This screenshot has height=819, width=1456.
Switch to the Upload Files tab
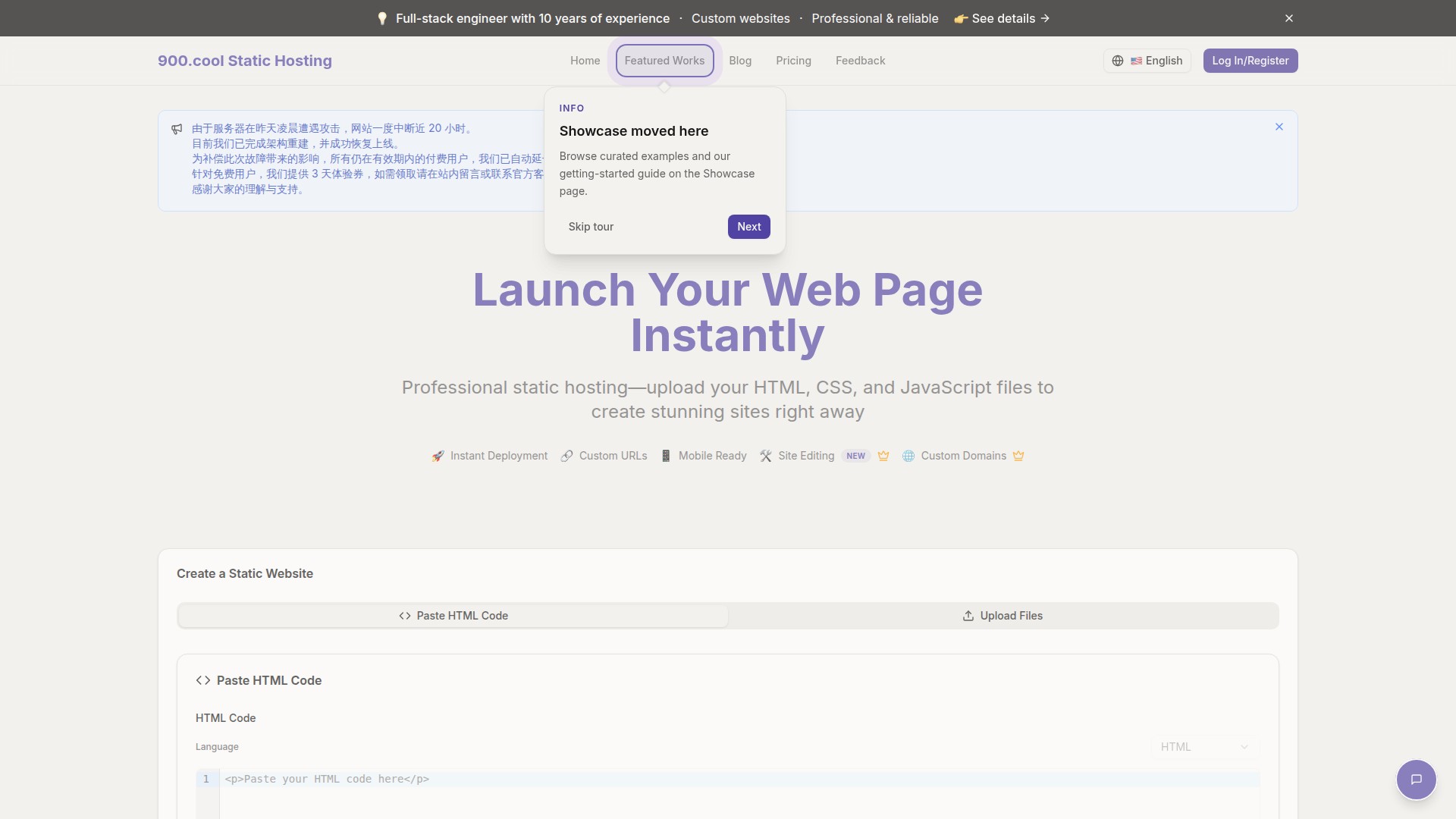[x=1003, y=616]
